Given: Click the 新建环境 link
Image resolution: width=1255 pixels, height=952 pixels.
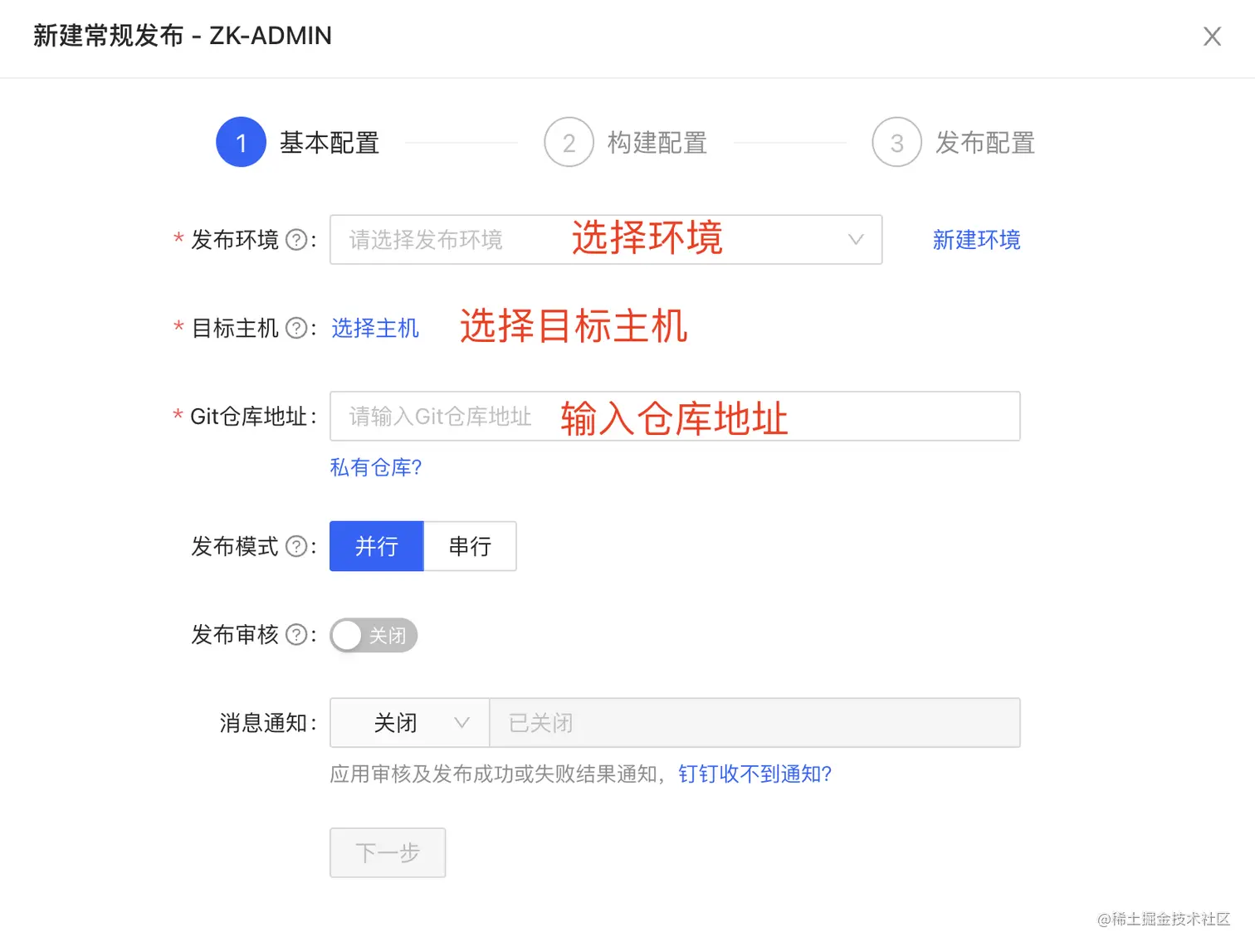Looking at the screenshot, I should [x=976, y=240].
